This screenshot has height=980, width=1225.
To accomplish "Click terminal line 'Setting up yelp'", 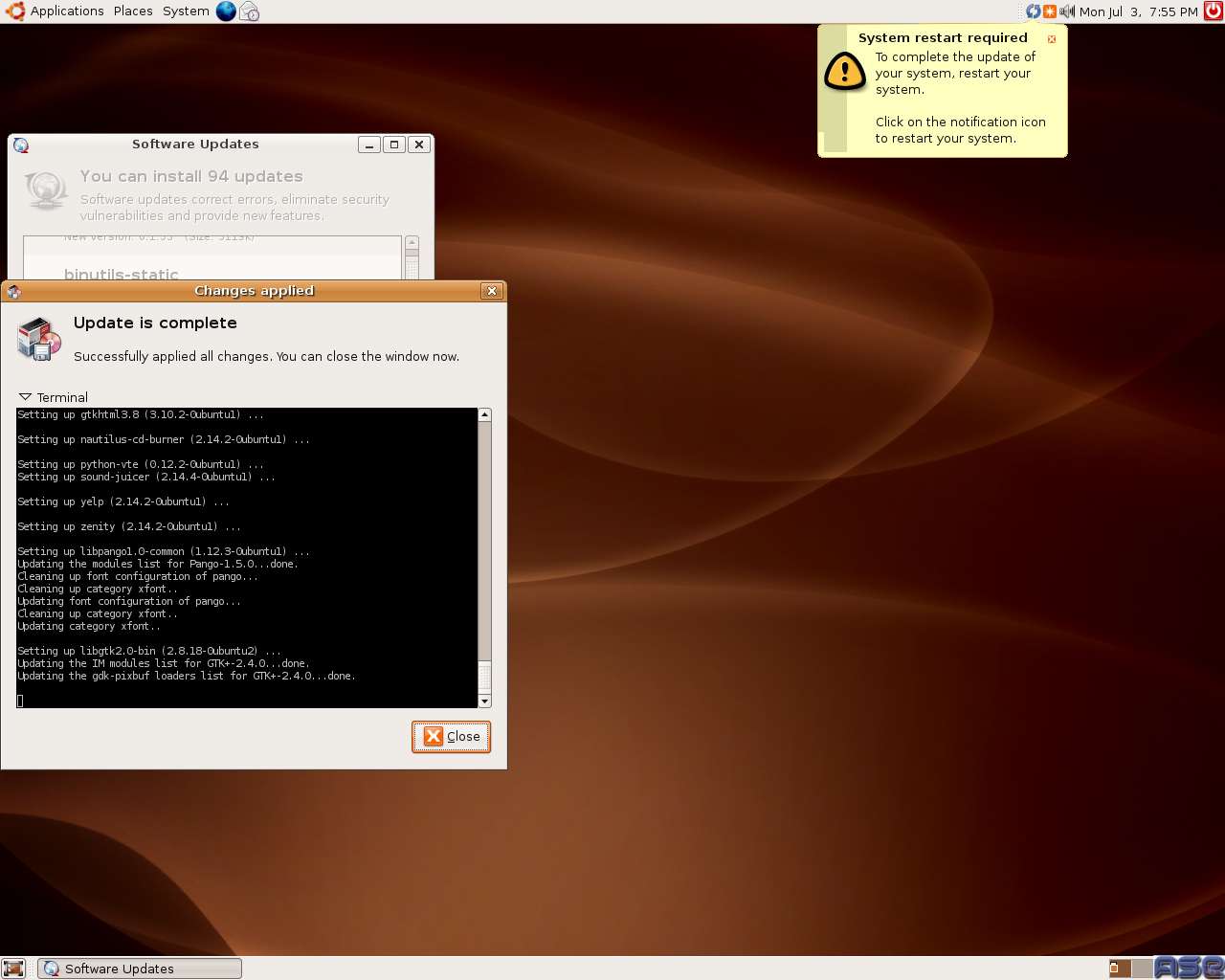I will (x=123, y=501).
